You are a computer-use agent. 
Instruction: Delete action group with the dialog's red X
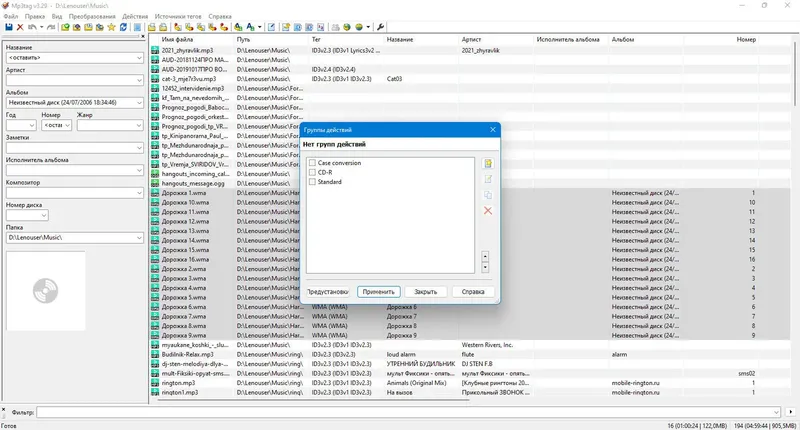[x=488, y=211]
